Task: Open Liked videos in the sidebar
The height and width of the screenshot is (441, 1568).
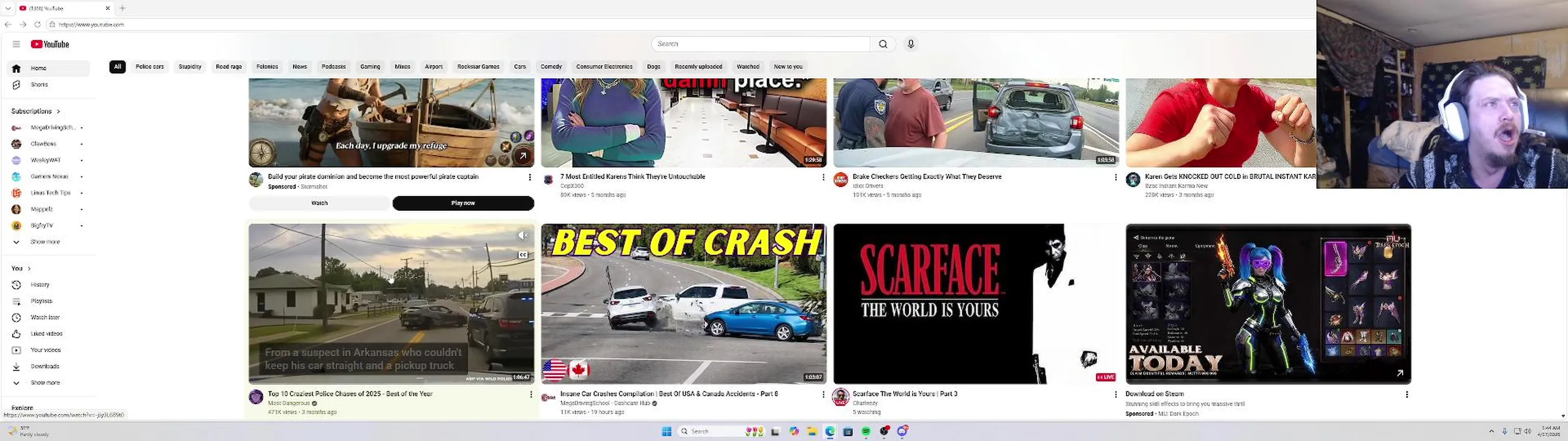Action: click(x=48, y=334)
